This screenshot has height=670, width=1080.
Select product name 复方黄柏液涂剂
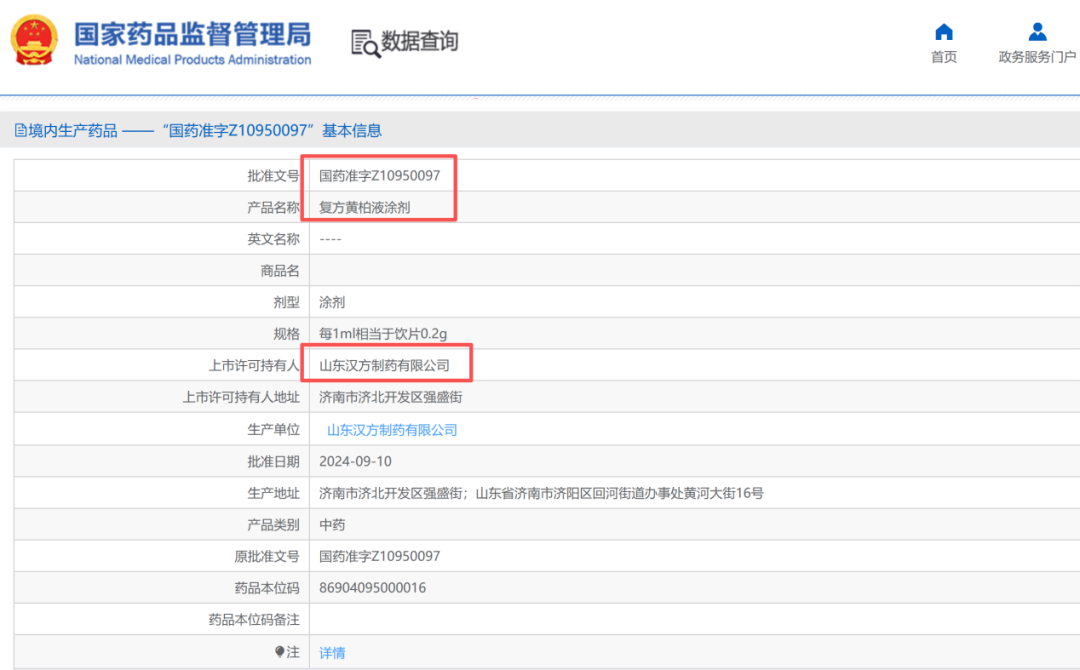(365, 207)
